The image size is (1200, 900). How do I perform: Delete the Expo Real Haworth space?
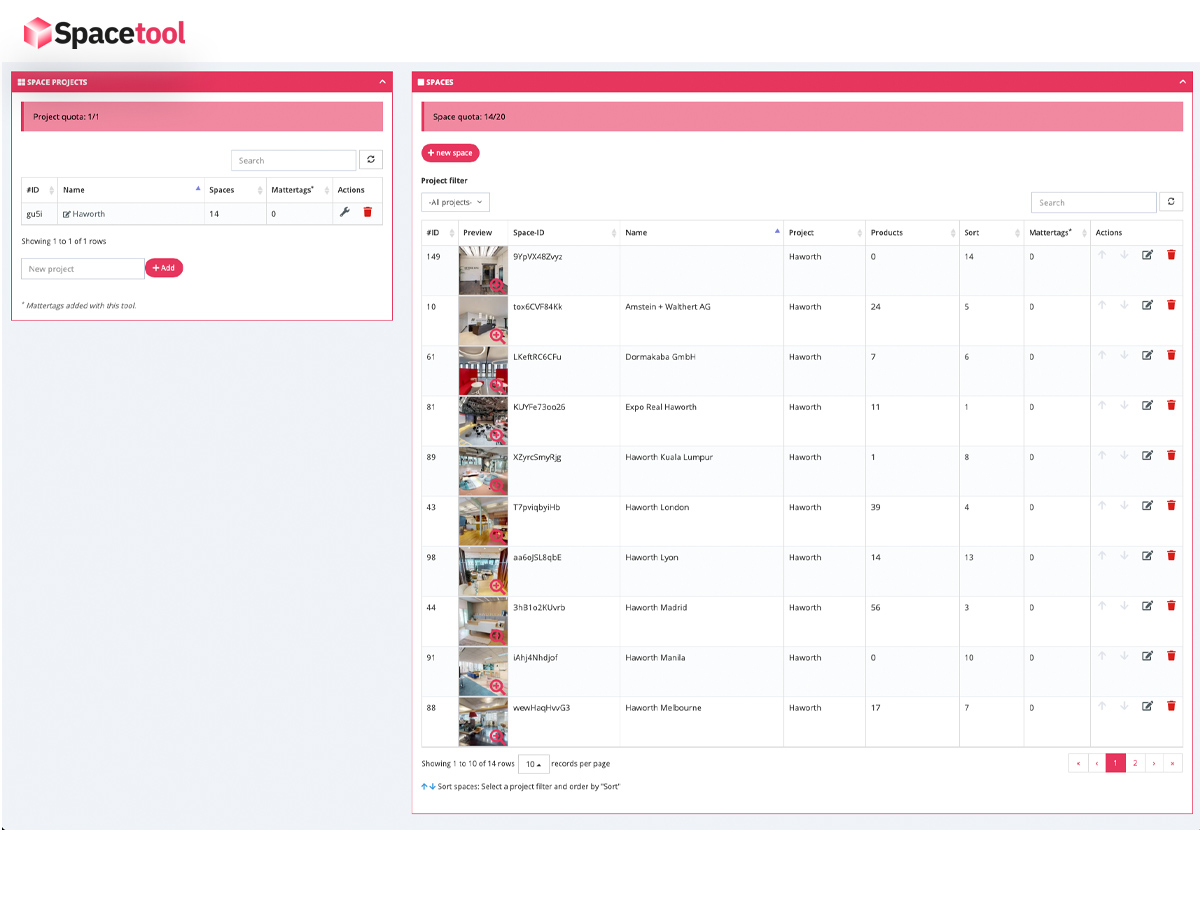coord(1171,405)
